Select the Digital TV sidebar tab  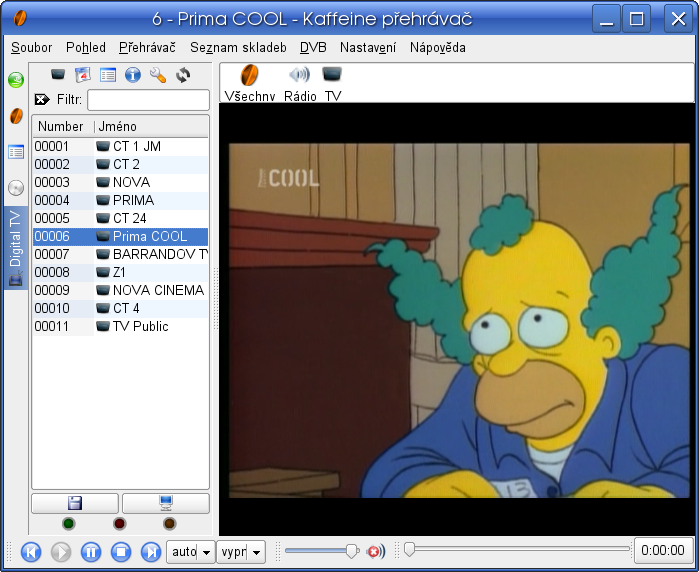(16, 248)
